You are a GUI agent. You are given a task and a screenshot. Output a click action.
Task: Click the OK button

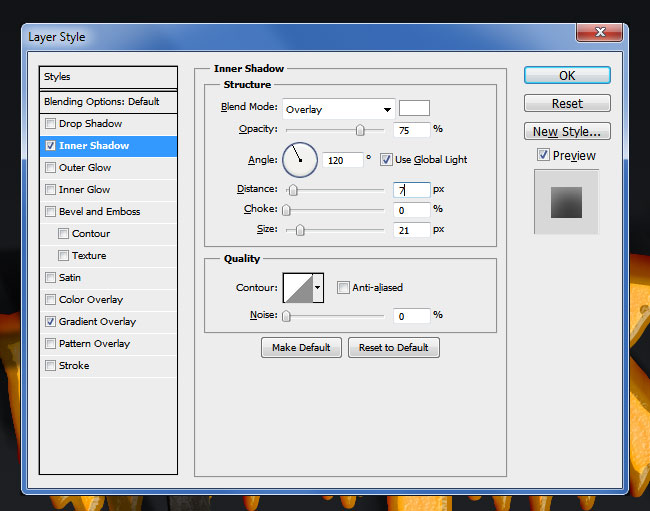coord(567,76)
